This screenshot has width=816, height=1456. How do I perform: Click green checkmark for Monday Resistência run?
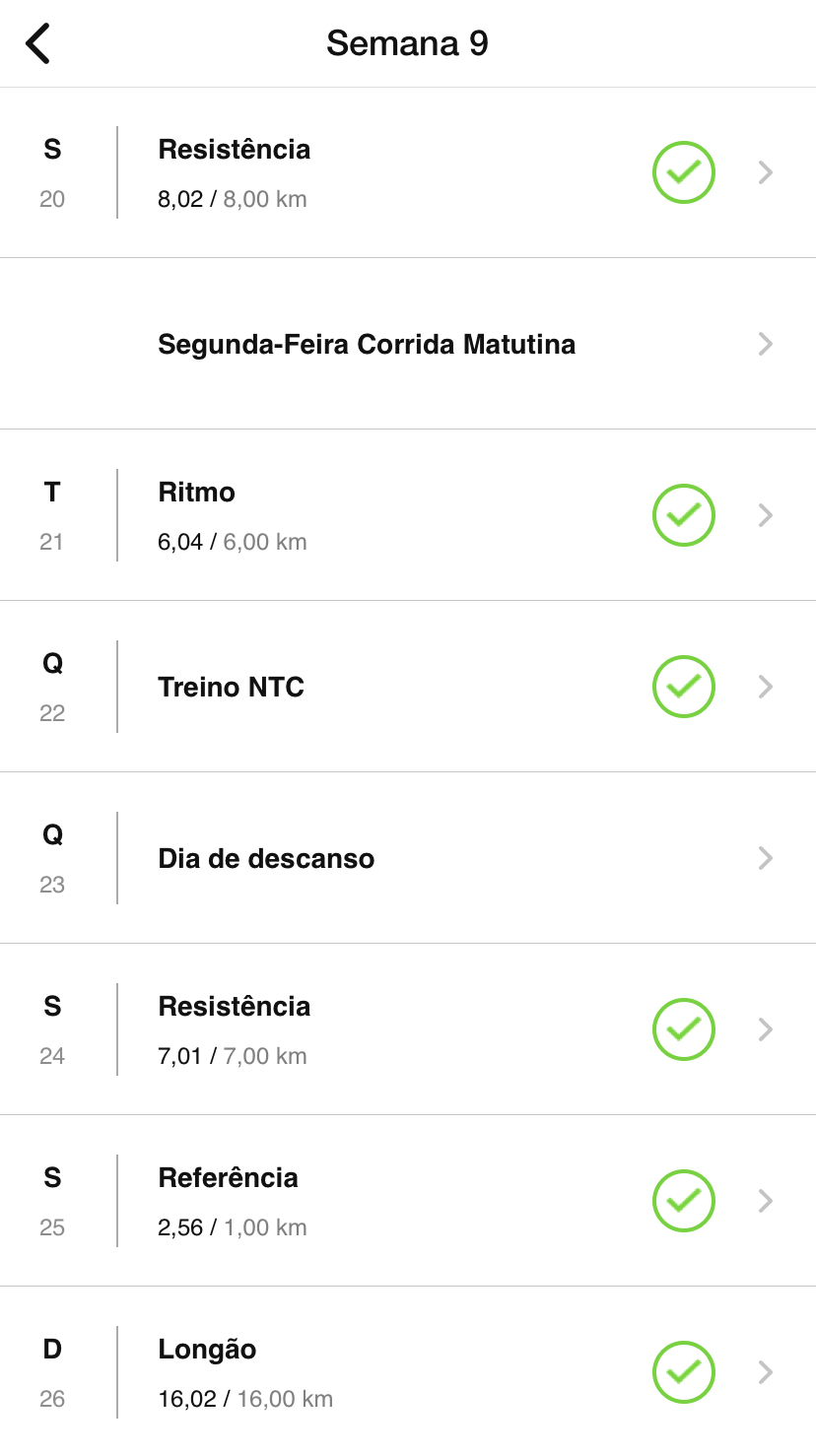[683, 173]
